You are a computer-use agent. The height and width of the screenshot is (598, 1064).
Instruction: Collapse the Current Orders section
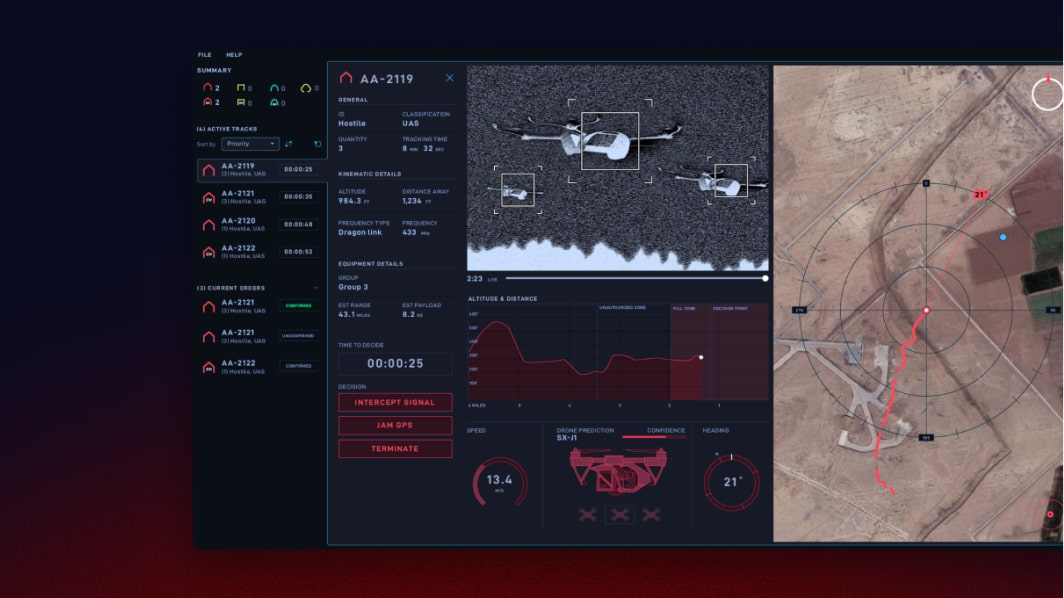pyautogui.click(x=316, y=288)
